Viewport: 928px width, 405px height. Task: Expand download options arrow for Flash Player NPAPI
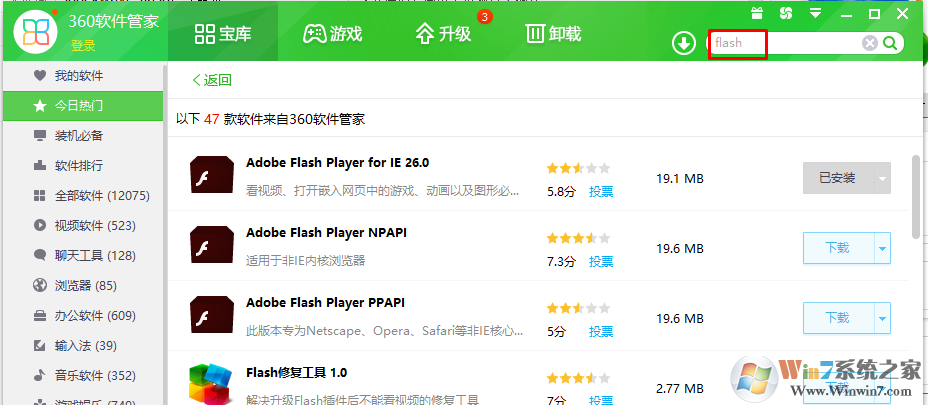pos(882,248)
